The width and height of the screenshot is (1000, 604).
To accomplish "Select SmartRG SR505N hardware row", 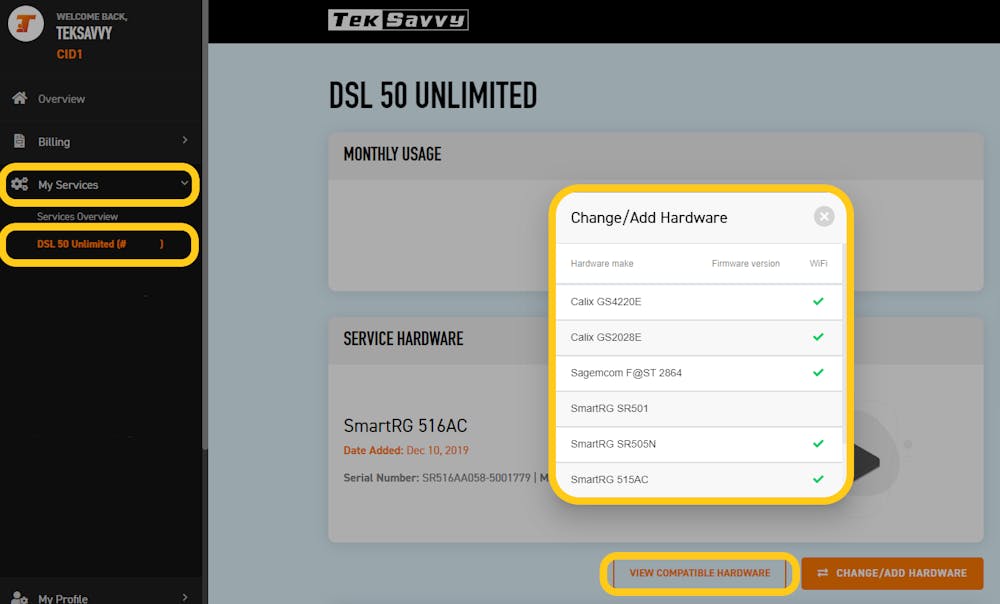I will coord(699,444).
